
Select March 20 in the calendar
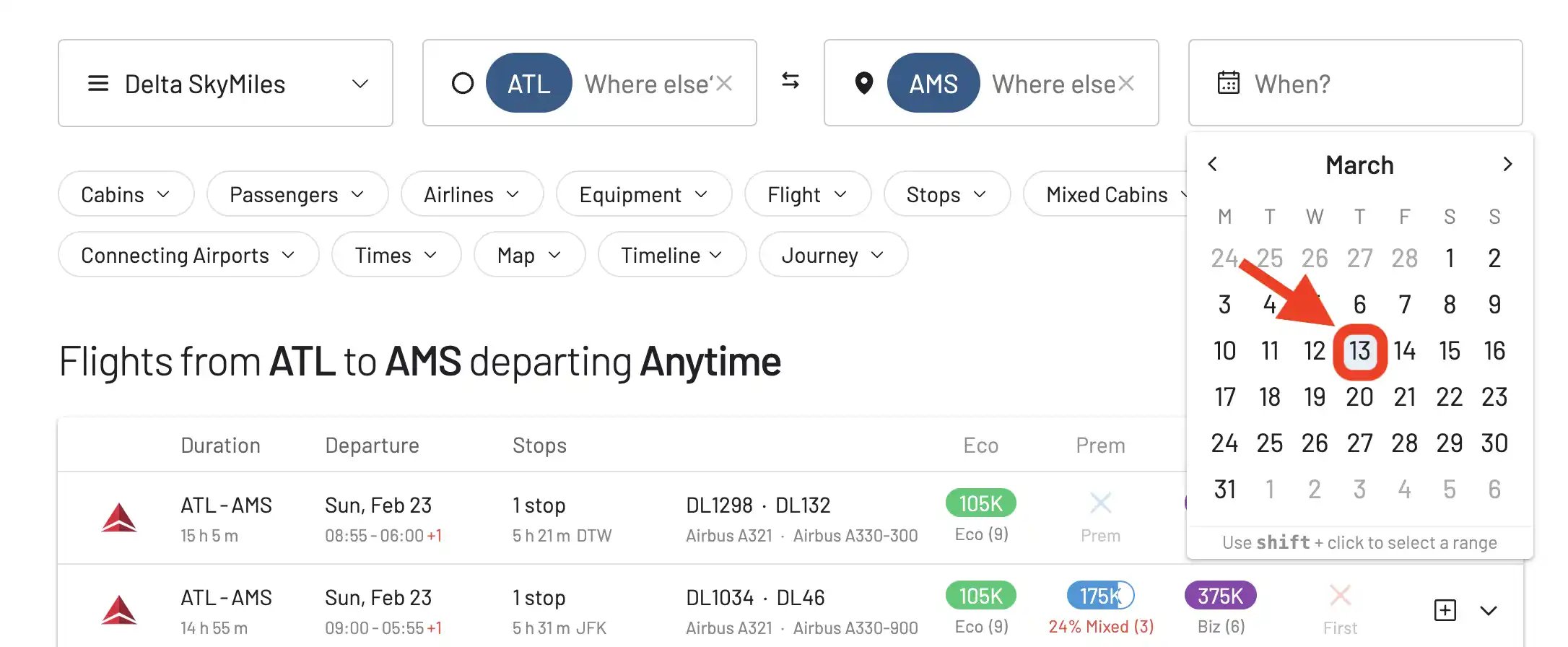tap(1359, 397)
